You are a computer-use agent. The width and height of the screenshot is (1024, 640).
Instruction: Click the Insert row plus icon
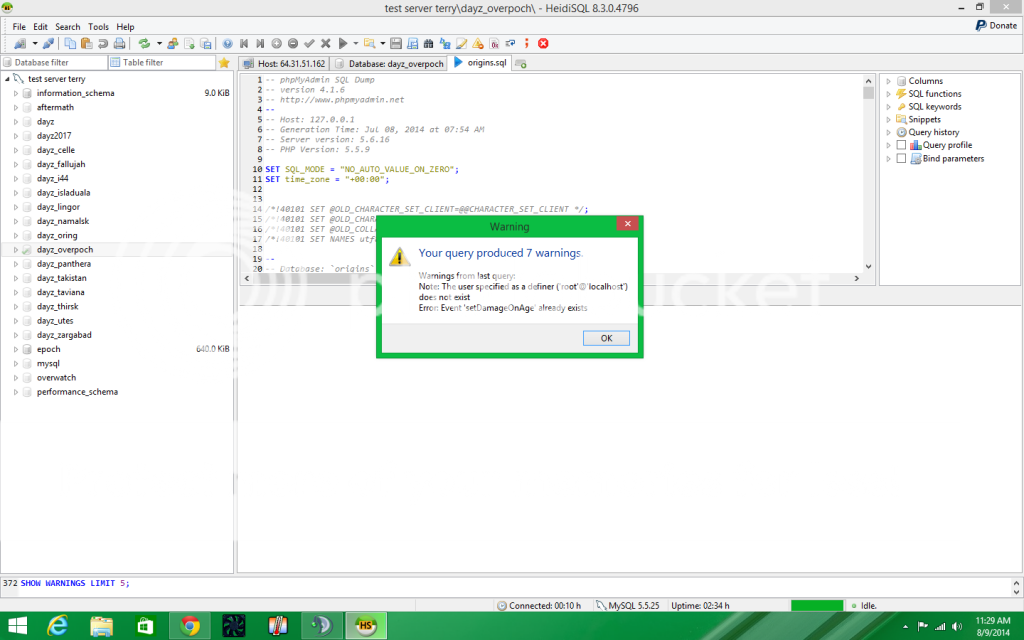click(x=276, y=44)
